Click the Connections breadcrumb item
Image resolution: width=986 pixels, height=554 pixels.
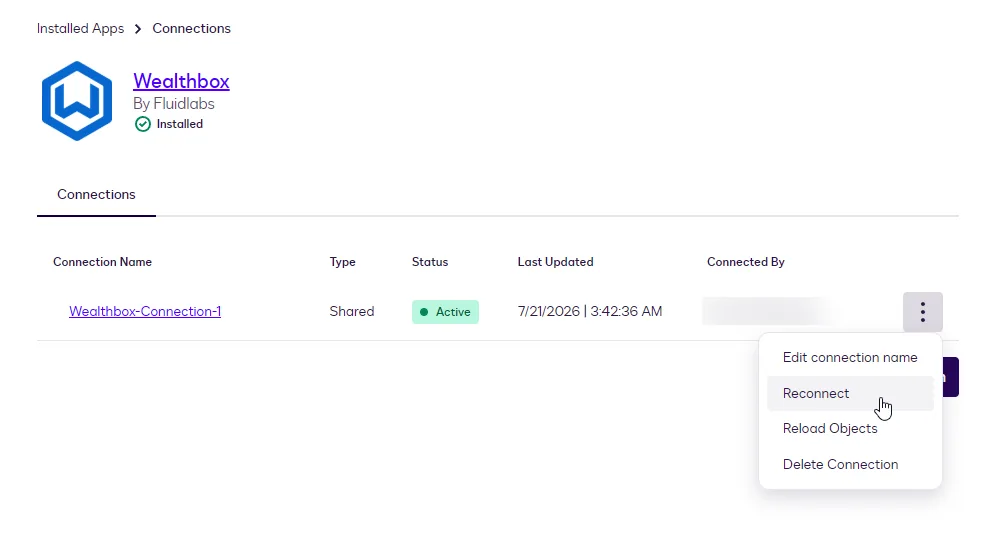pos(191,28)
